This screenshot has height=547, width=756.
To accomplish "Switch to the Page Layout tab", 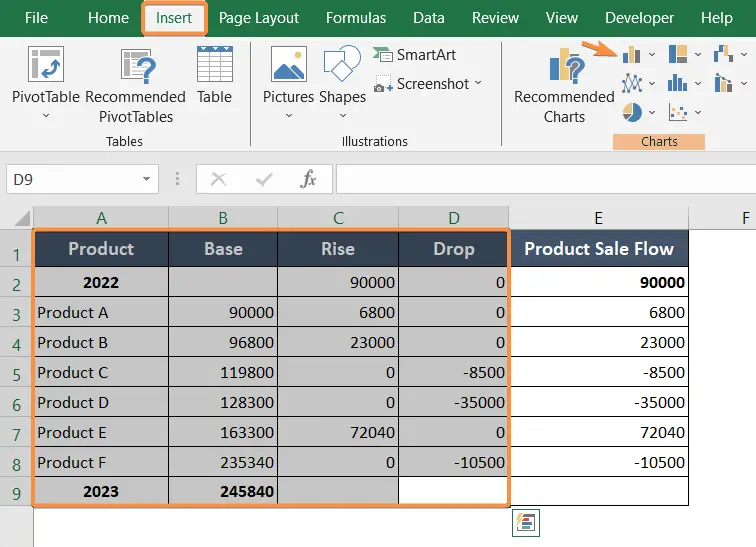I will click(x=259, y=18).
